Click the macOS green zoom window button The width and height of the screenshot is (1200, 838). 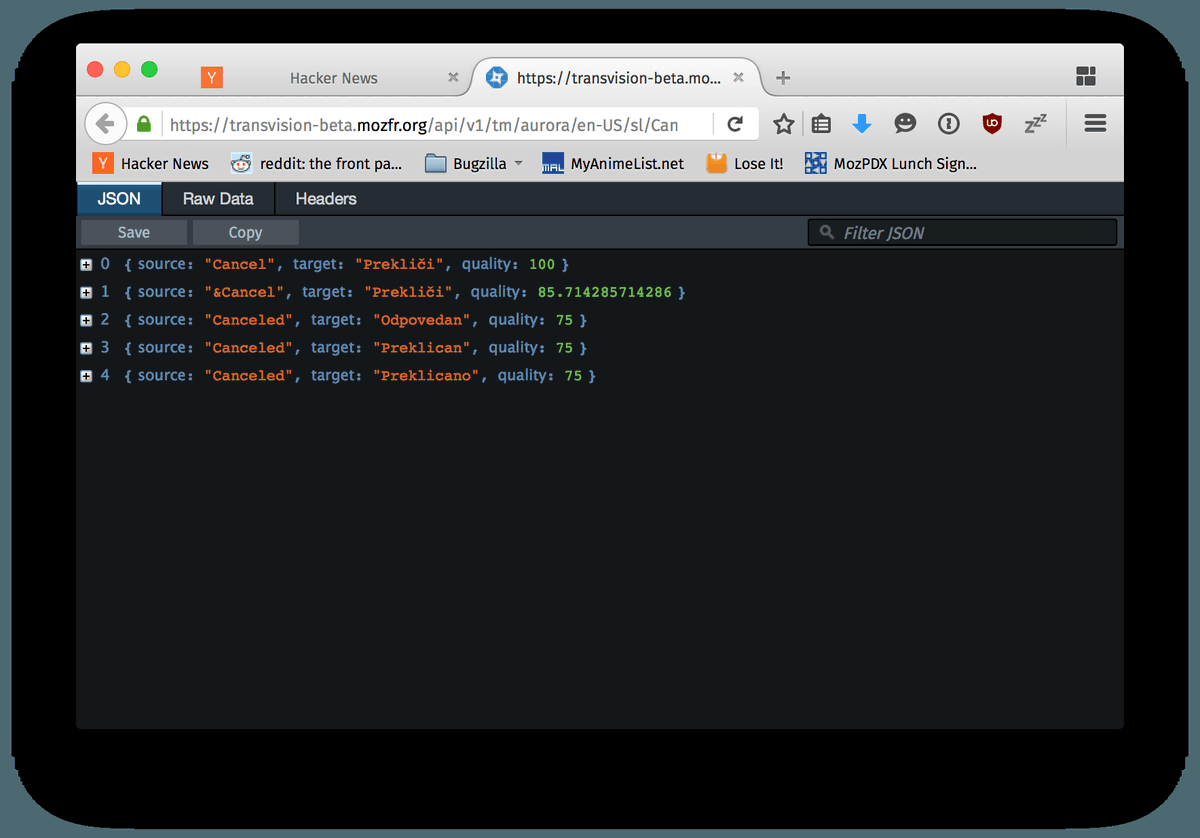(149, 69)
